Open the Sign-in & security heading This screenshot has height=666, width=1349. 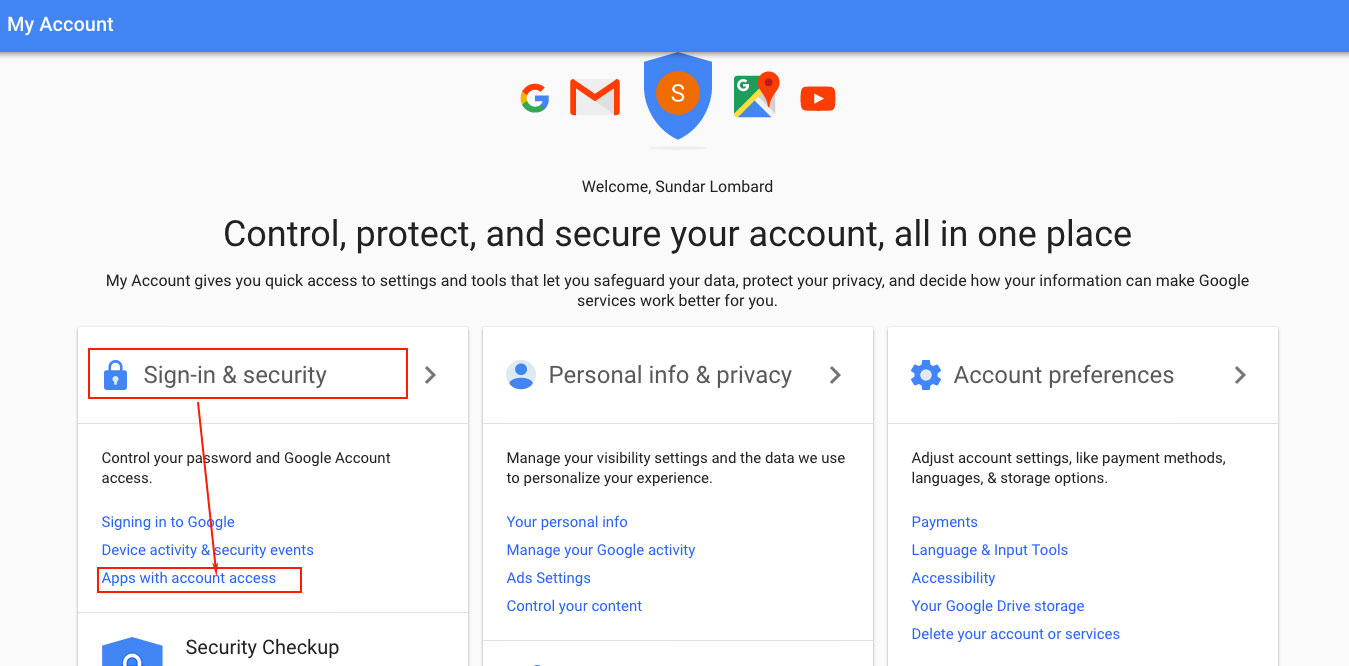[x=235, y=375]
